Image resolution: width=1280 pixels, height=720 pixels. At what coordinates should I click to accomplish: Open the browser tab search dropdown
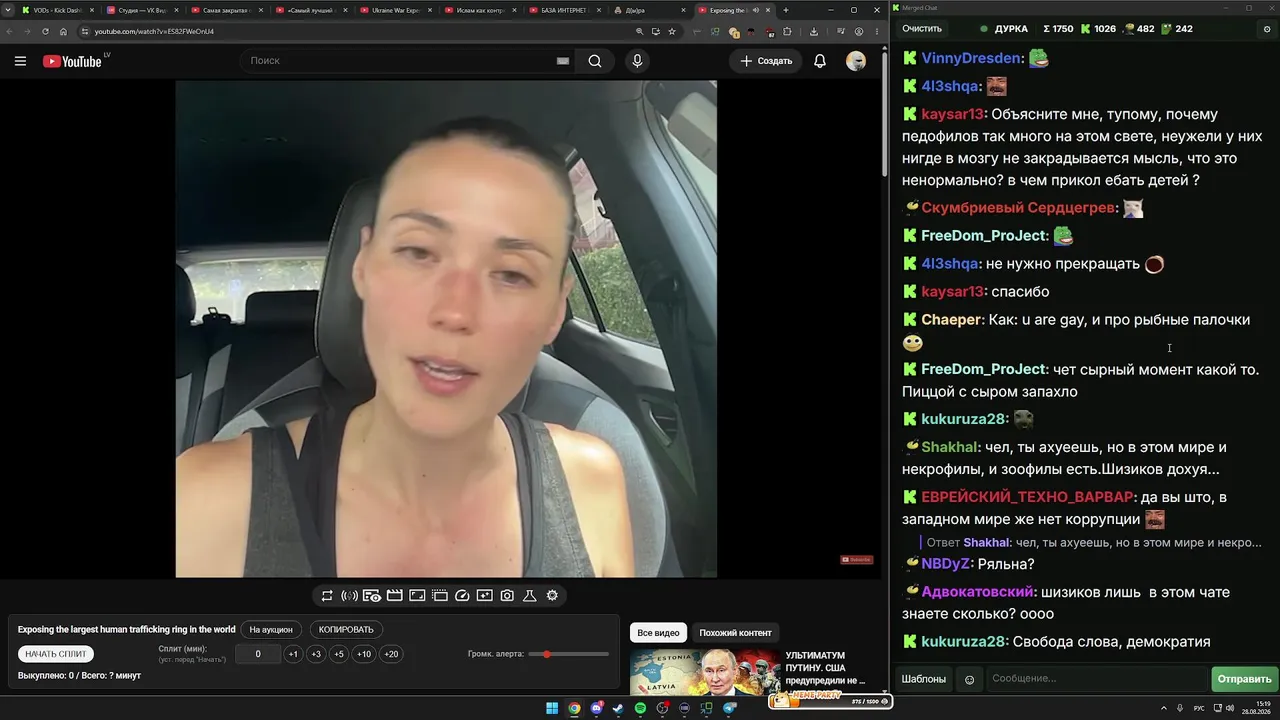[x=9, y=10]
